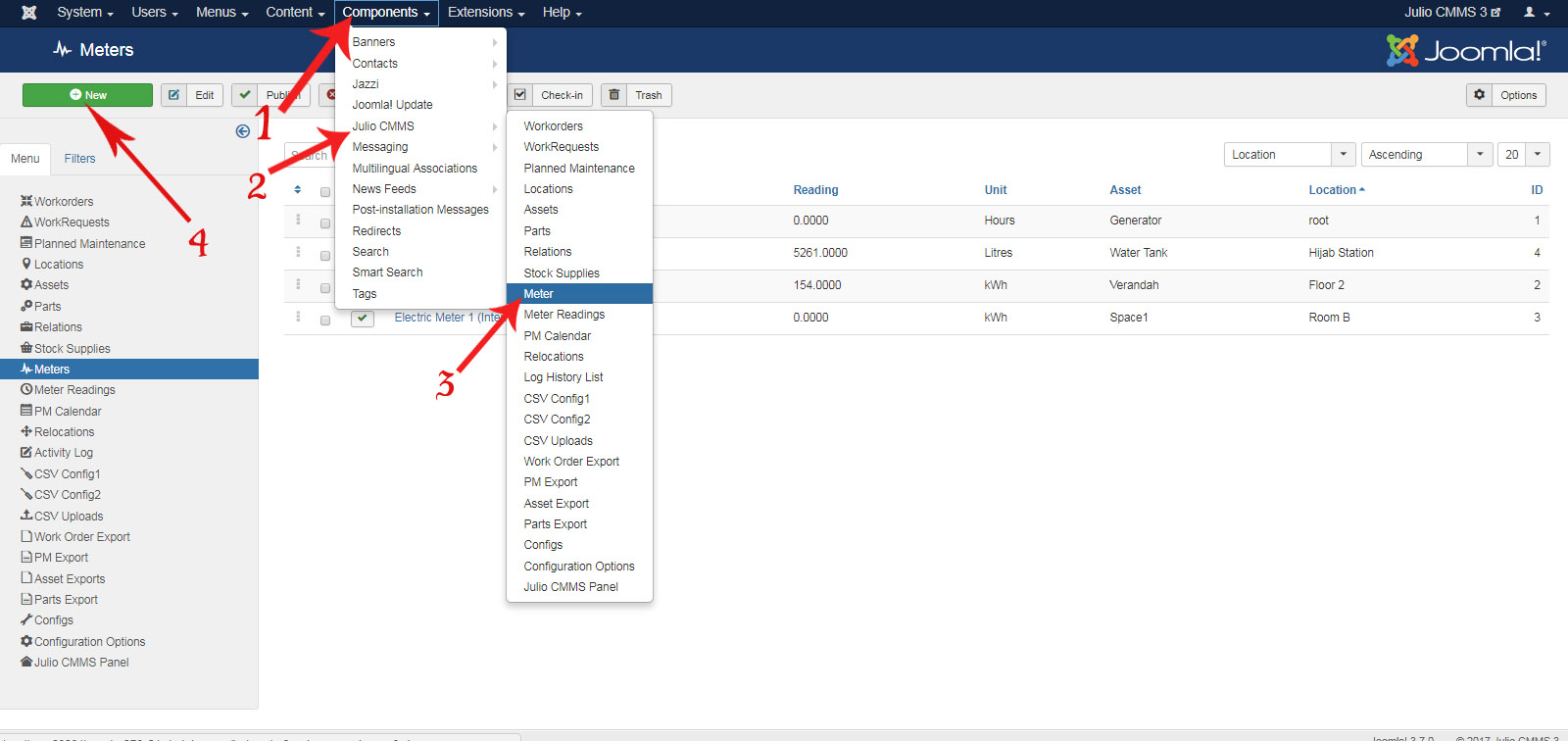Open the user account icon menu
1568x741 pixels.
point(1536,13)
